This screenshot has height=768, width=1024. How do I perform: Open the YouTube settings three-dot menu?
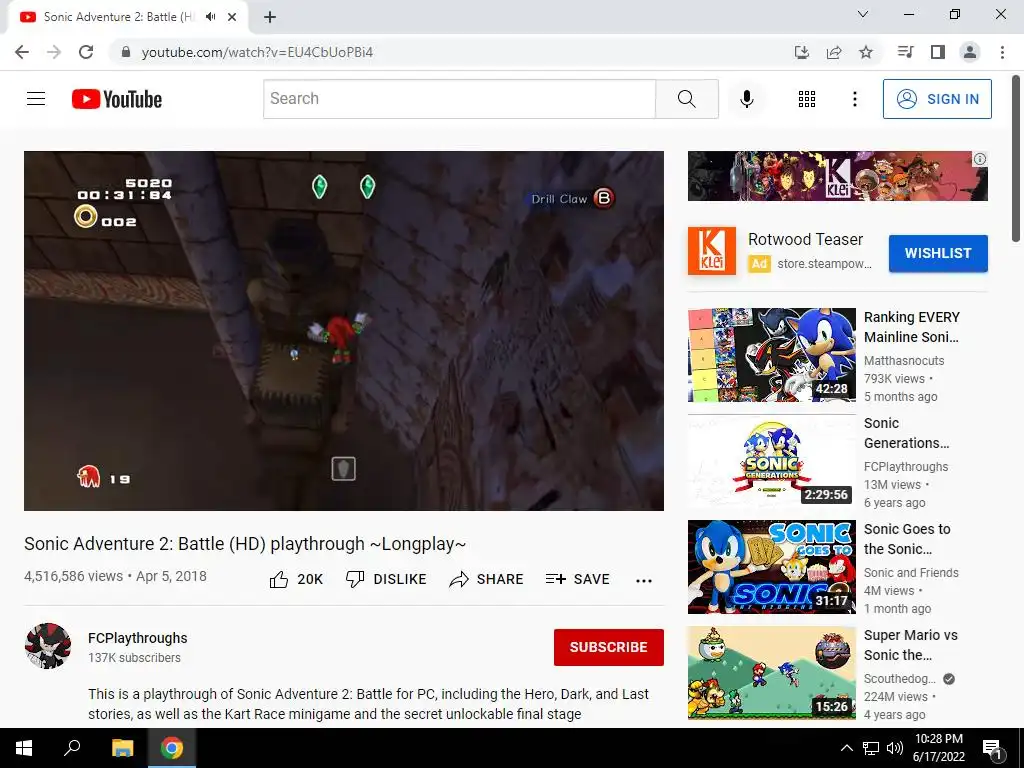(854, 99)
